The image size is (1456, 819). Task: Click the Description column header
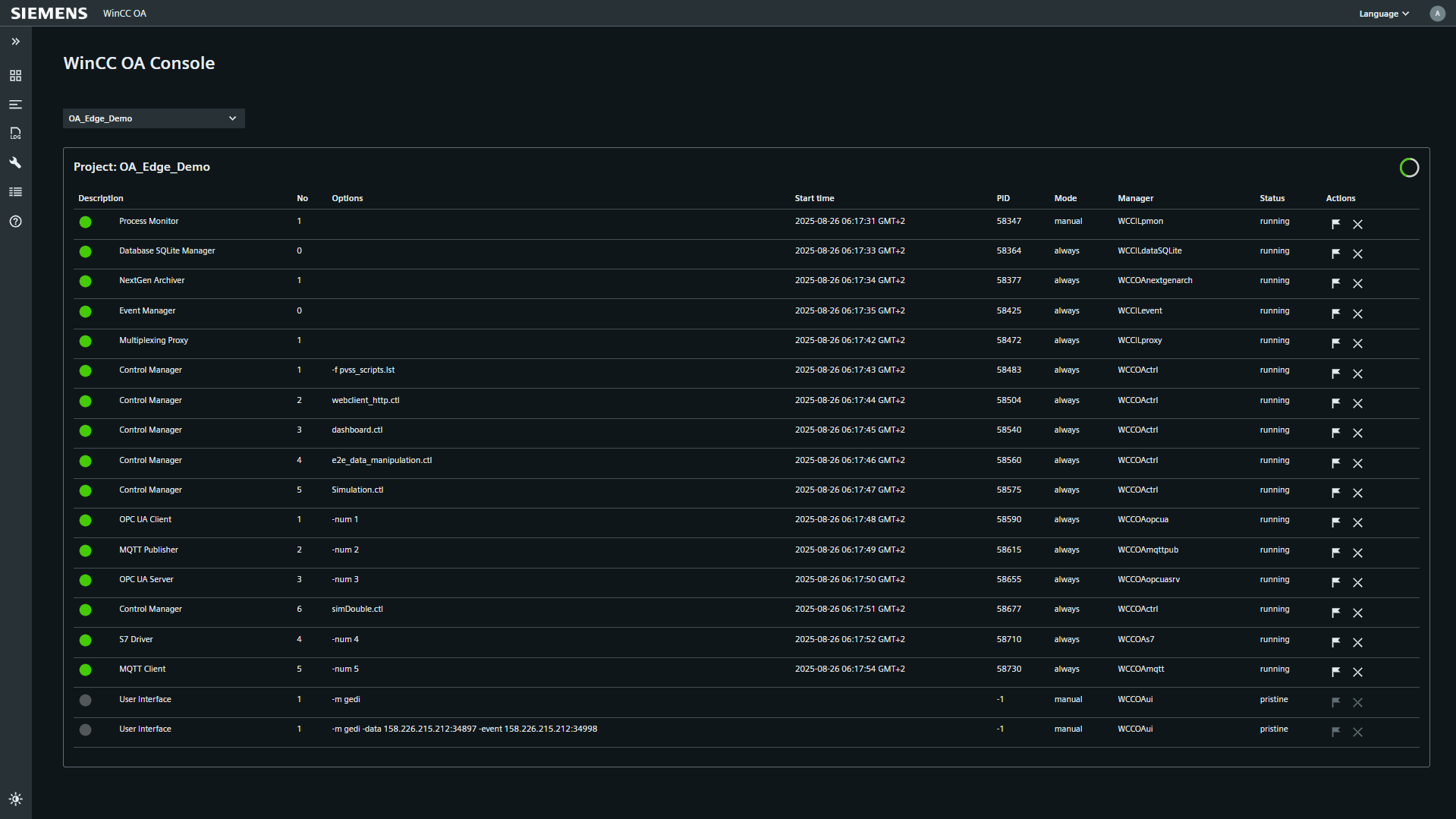pos(100,198)
